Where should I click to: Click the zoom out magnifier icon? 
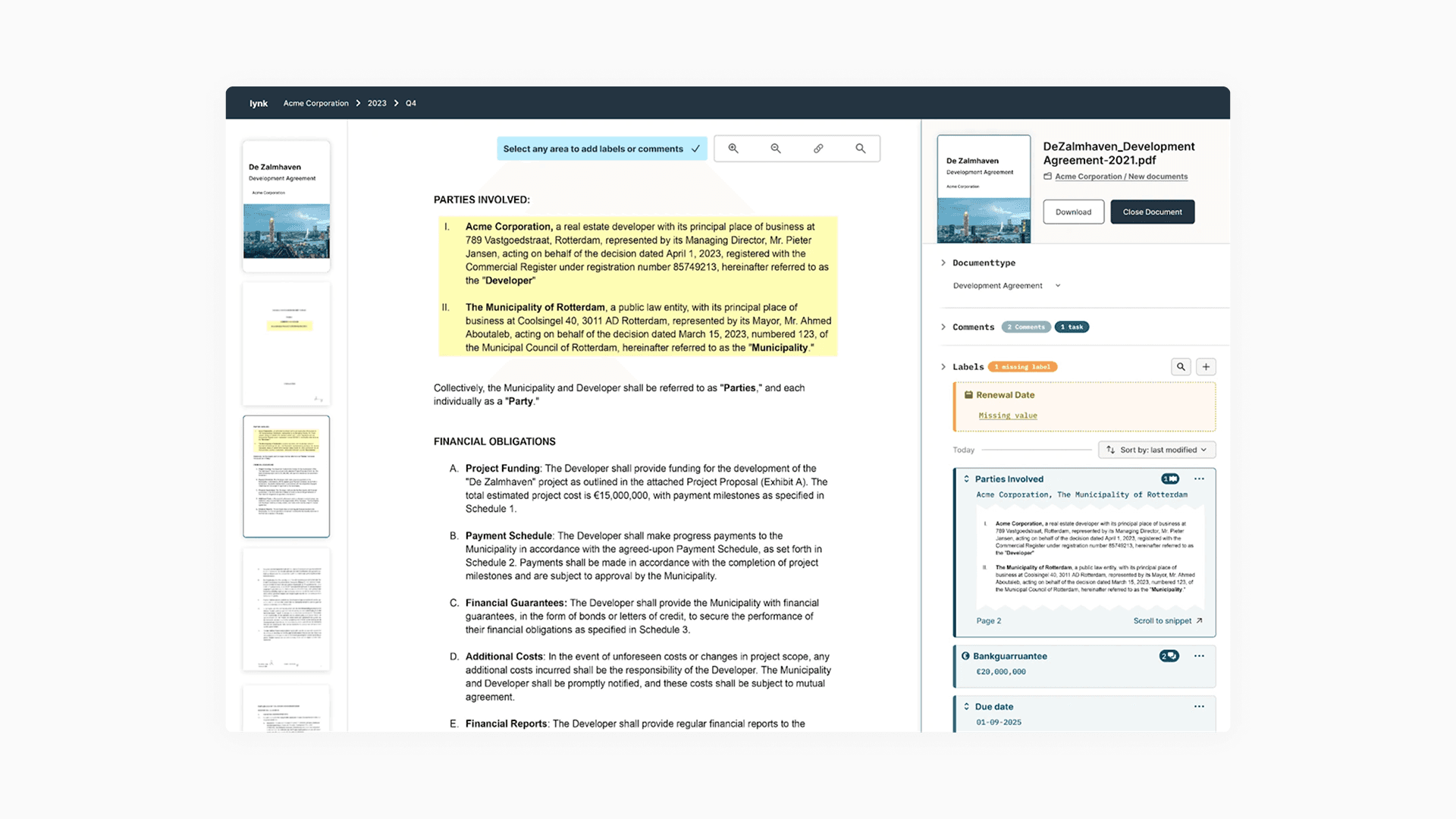776,149
